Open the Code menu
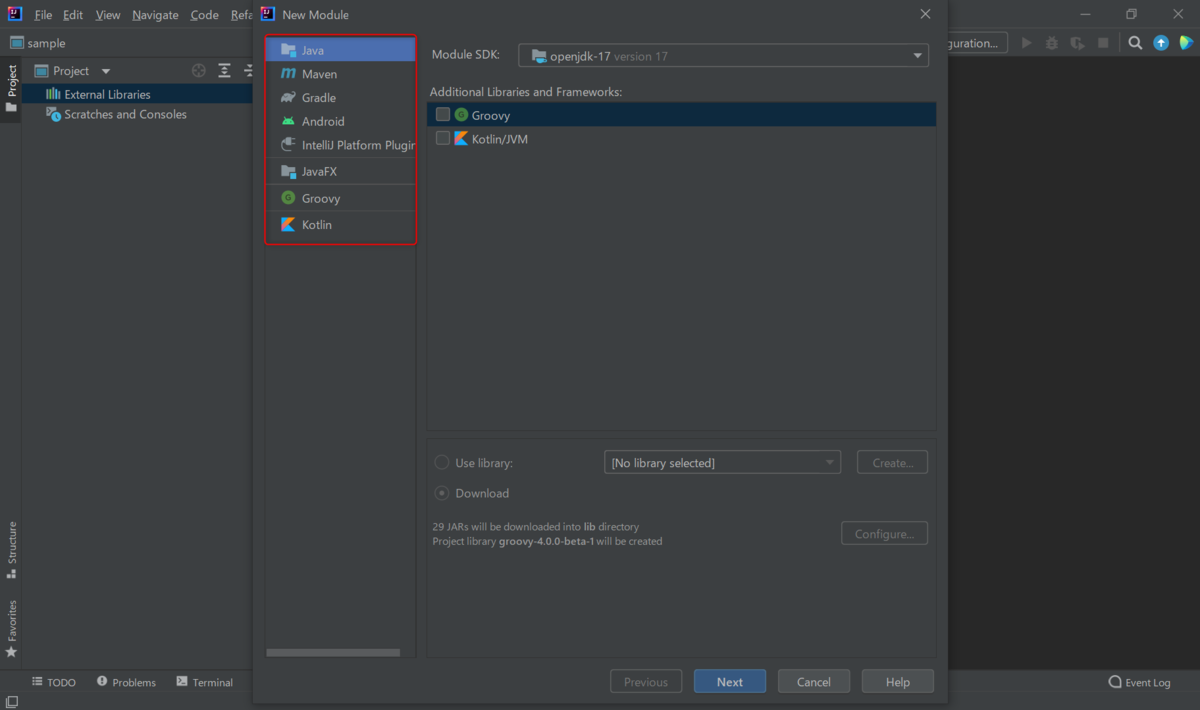1200x710 pixels. point(204,15)
